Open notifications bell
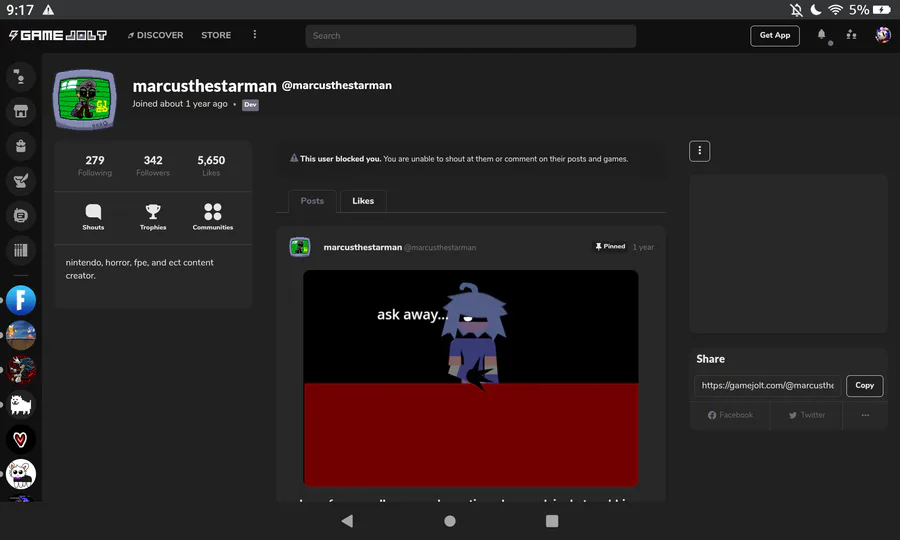 (x=821, y=35)
